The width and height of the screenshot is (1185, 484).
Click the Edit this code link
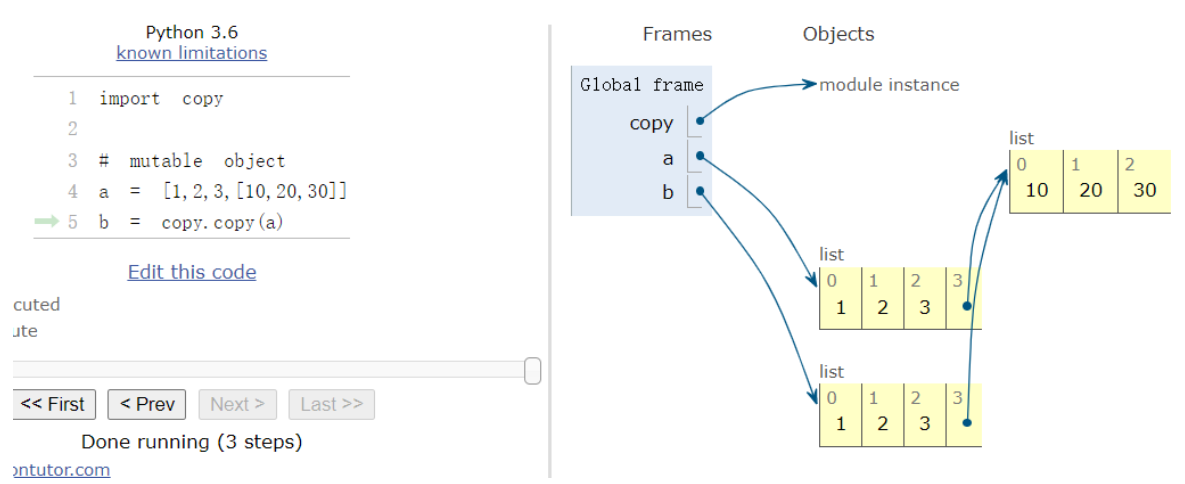[x=192, y=272]
